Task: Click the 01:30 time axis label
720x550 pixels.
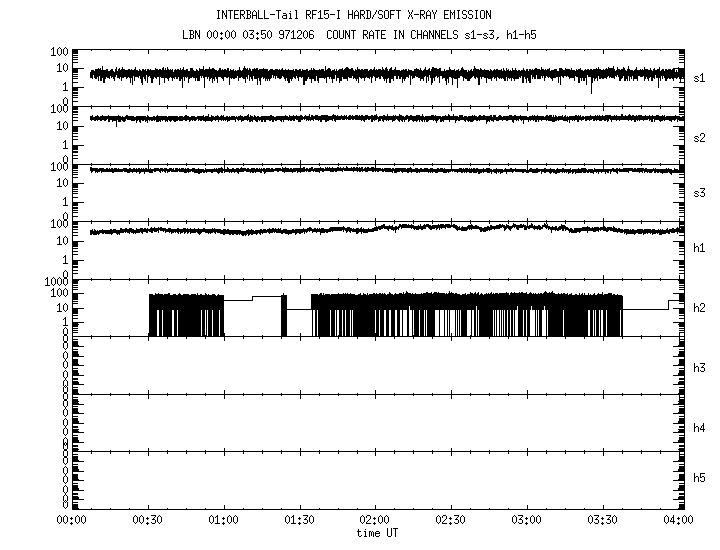Action: (299, 521)
